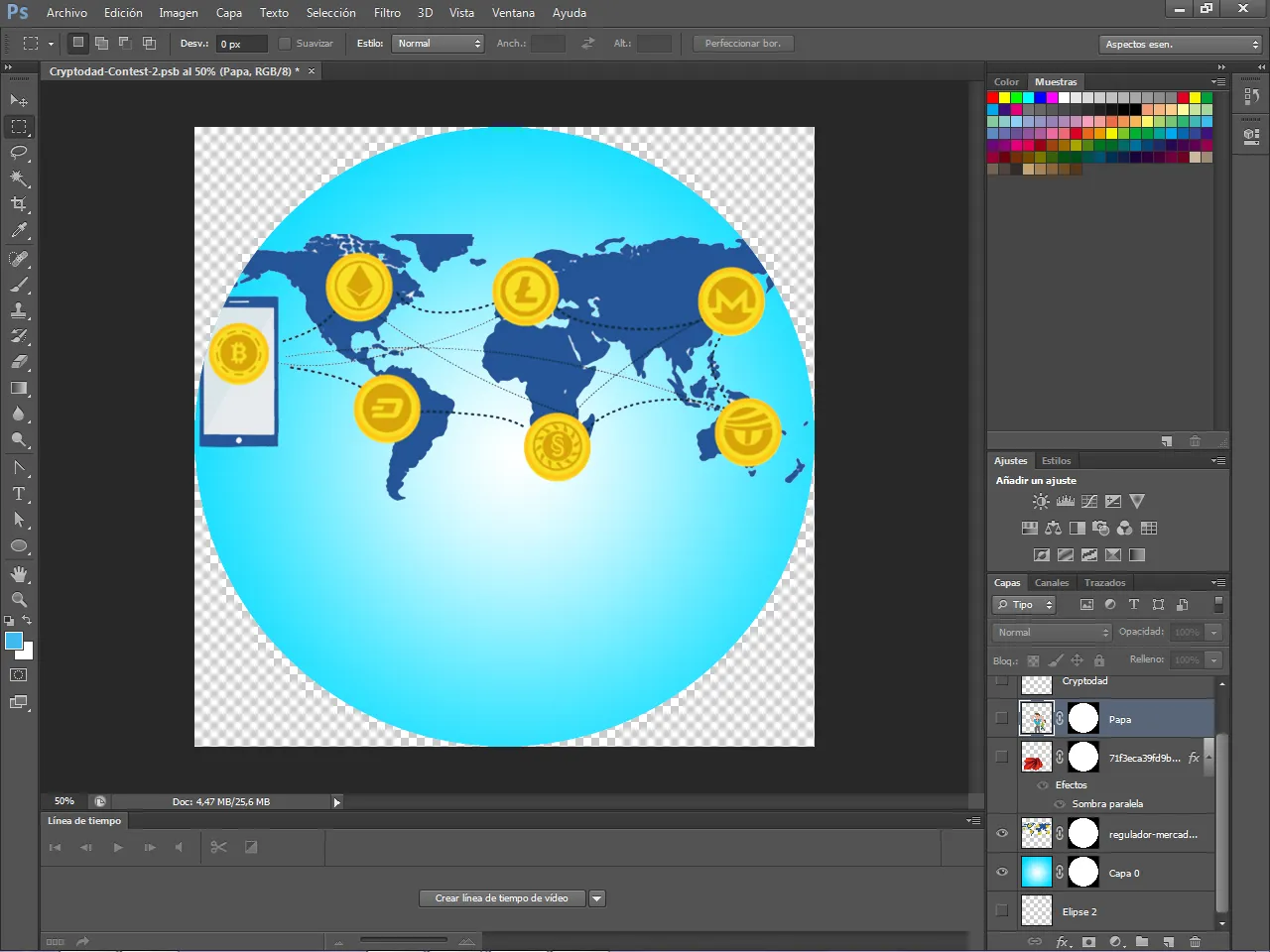Show the Cryptodad layer
The width and height of the screenshot is (1270, 952).
(1002, 681)
